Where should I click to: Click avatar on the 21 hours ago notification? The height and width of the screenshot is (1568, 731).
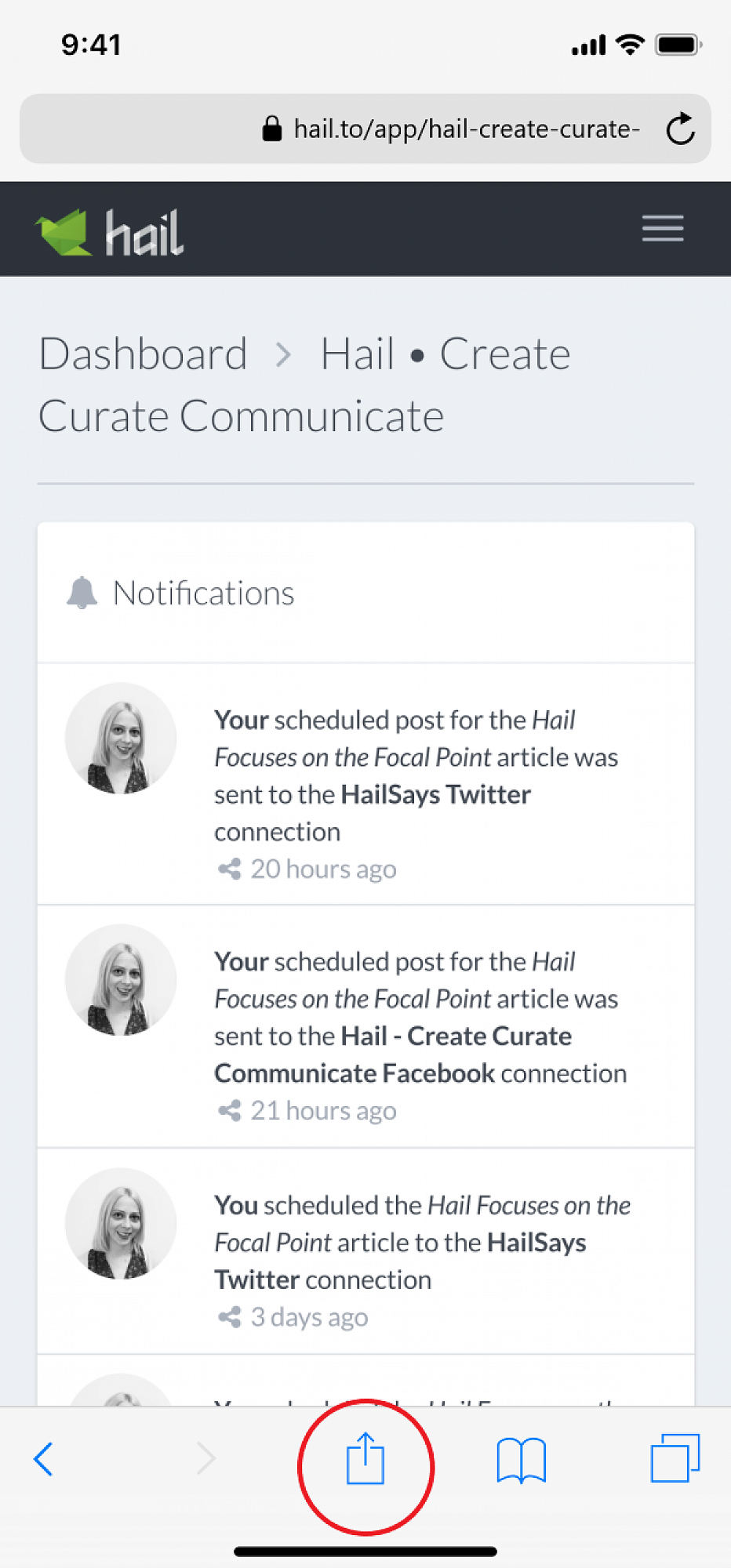point(121,980)
